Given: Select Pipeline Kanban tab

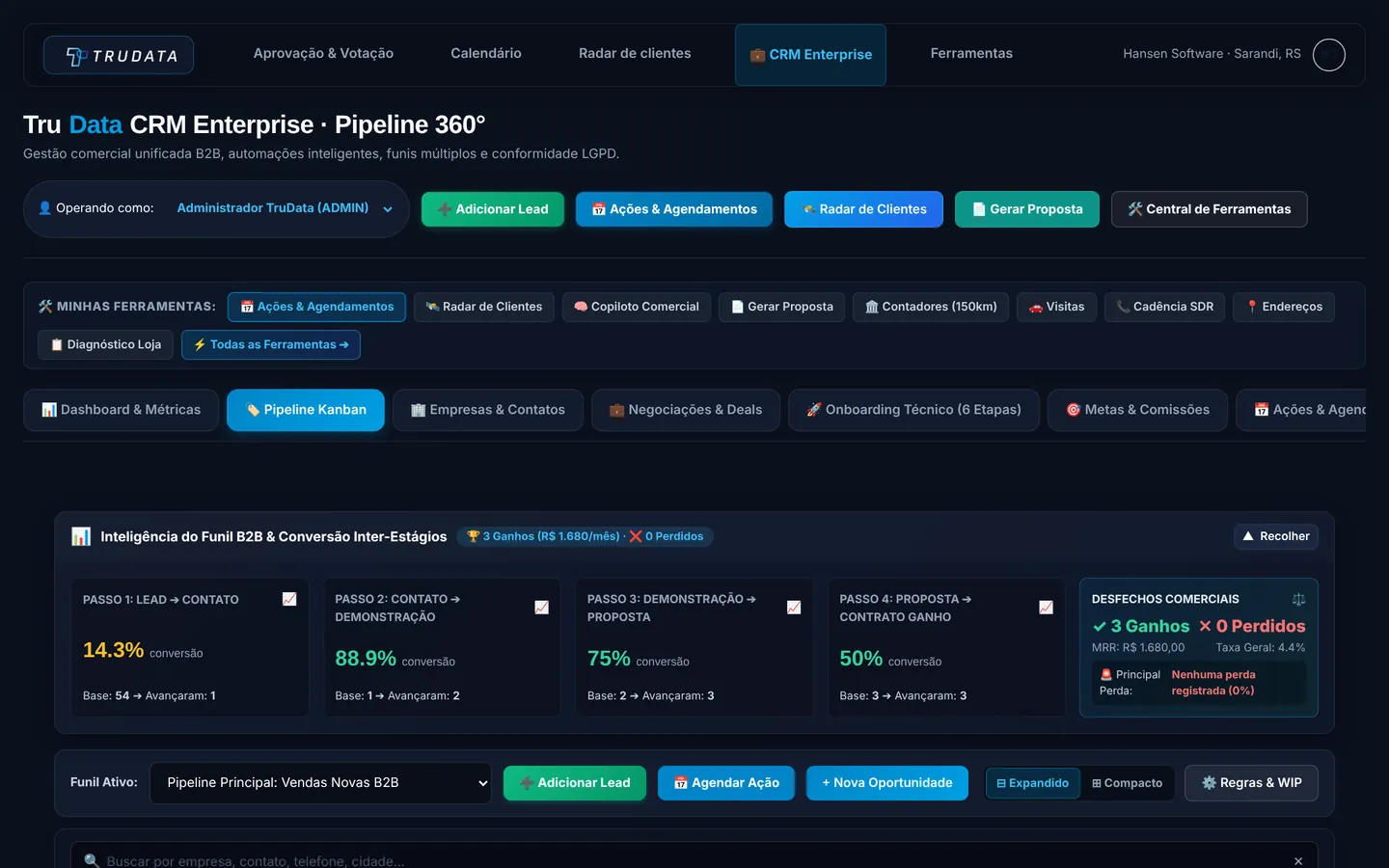Looking at the screenshot, I should tap(306, 410).
